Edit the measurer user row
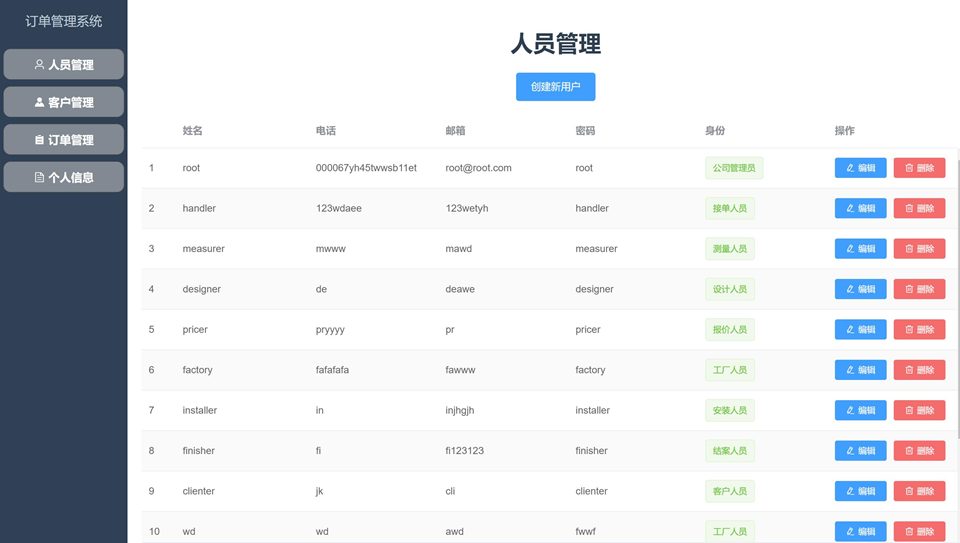 [x=860, y=249]
